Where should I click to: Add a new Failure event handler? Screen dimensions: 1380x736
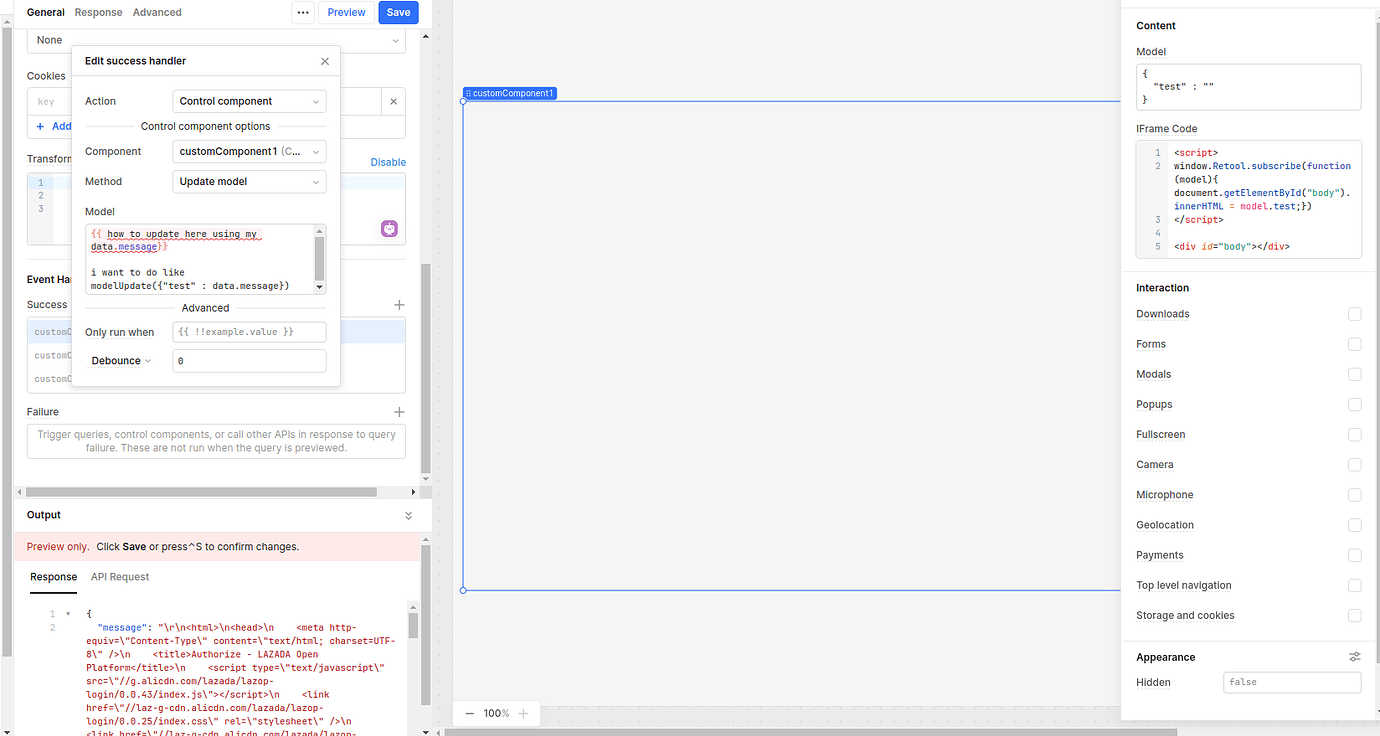point(399,412)
